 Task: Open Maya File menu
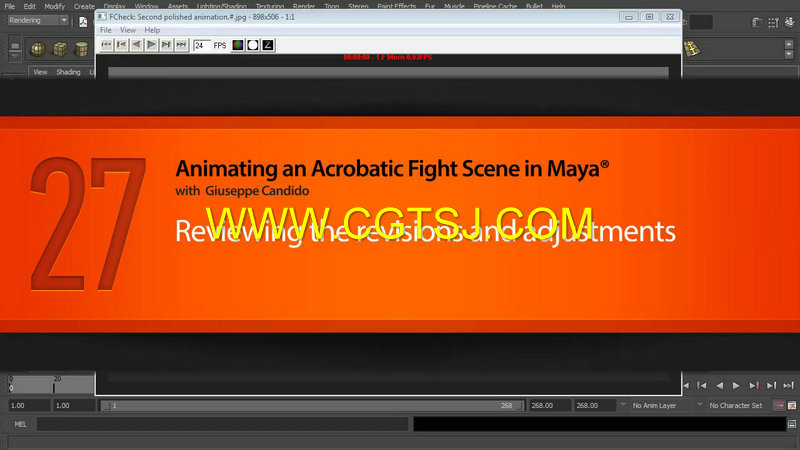pos(10,6)
